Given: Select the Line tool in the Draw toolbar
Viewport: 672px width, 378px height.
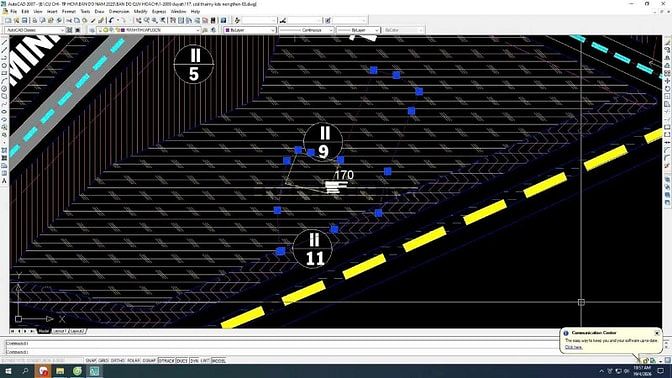Looking at the screenshot, I should (4, 42).
